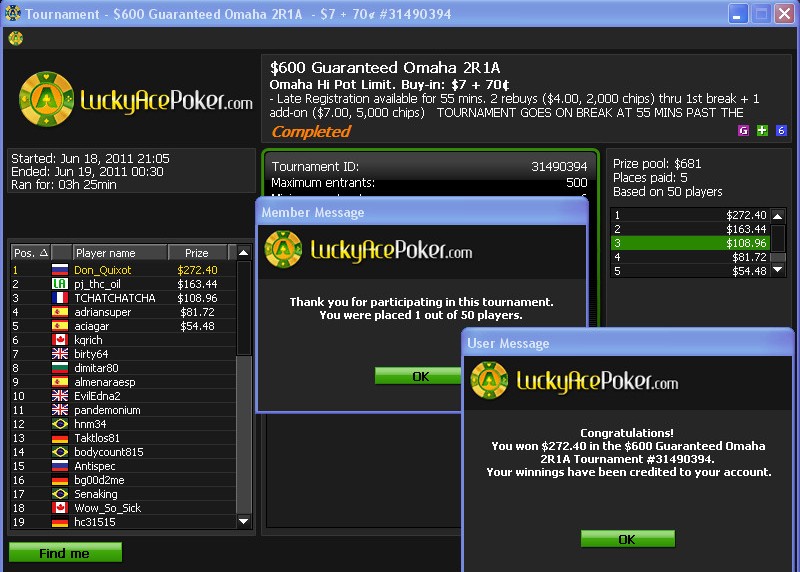The height and width of the screenshot is (572, 800).
Task: Click the prize table scroll up arrow
Action: tap(778, 216)
